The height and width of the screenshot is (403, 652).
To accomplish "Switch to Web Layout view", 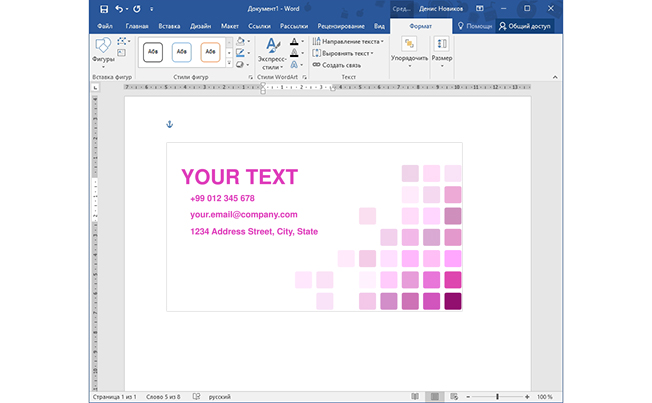I will (x=454, y=397).
